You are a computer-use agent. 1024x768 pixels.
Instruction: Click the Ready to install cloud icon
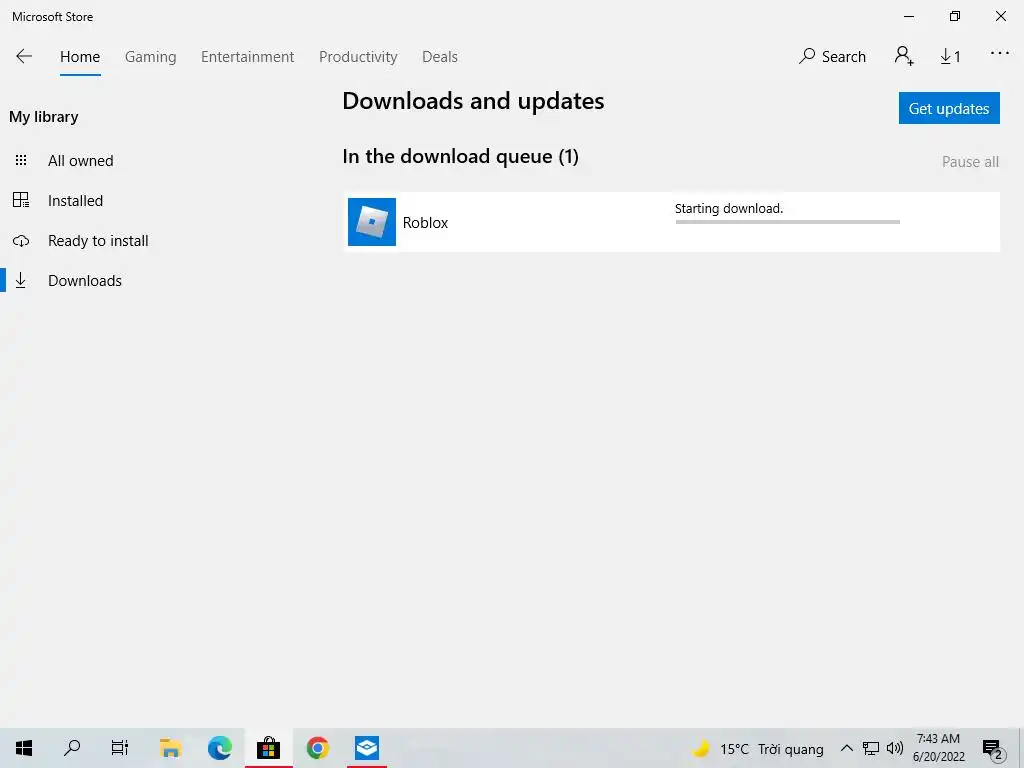[x=21, y=241]
